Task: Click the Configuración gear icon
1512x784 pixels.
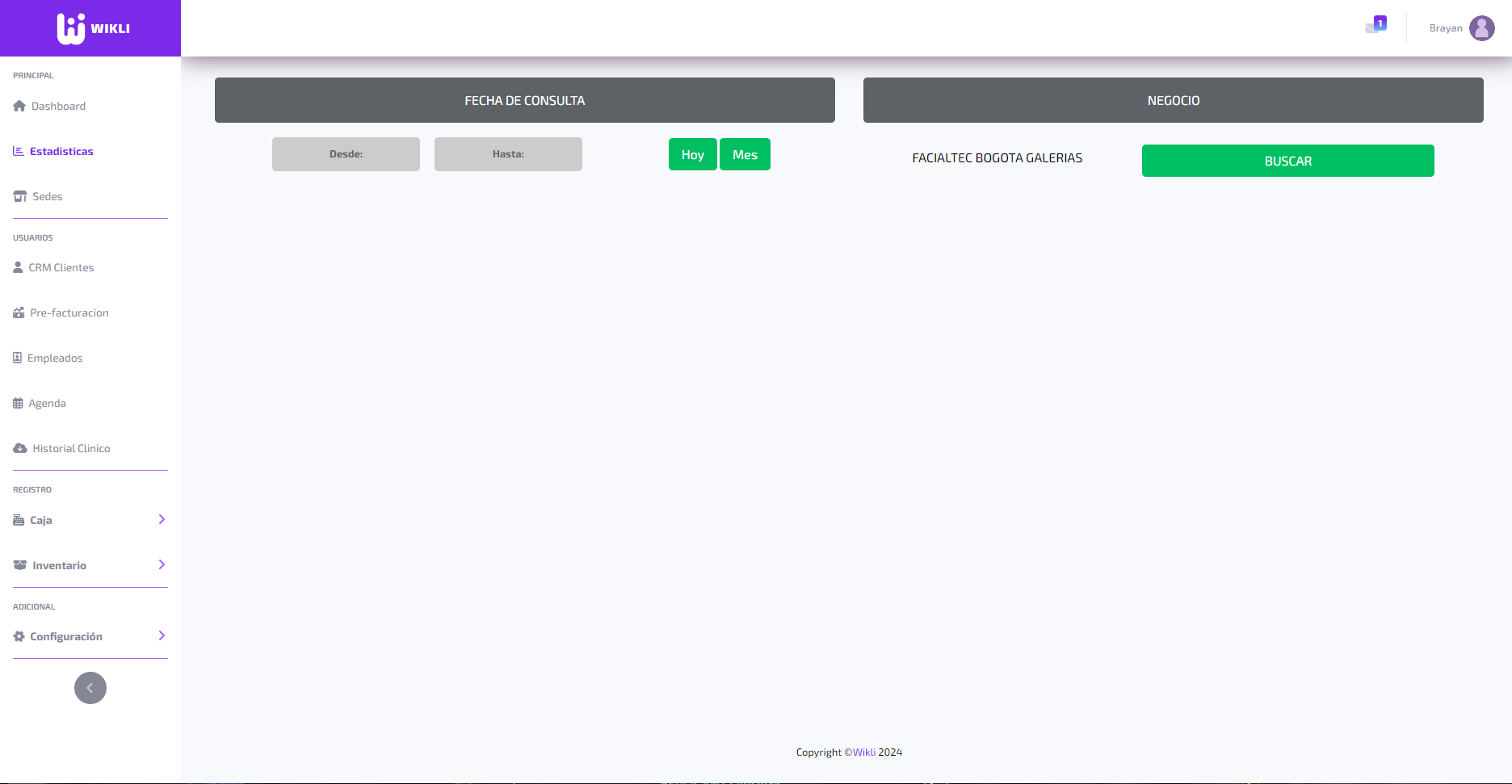Action: [x=19, y=636]
